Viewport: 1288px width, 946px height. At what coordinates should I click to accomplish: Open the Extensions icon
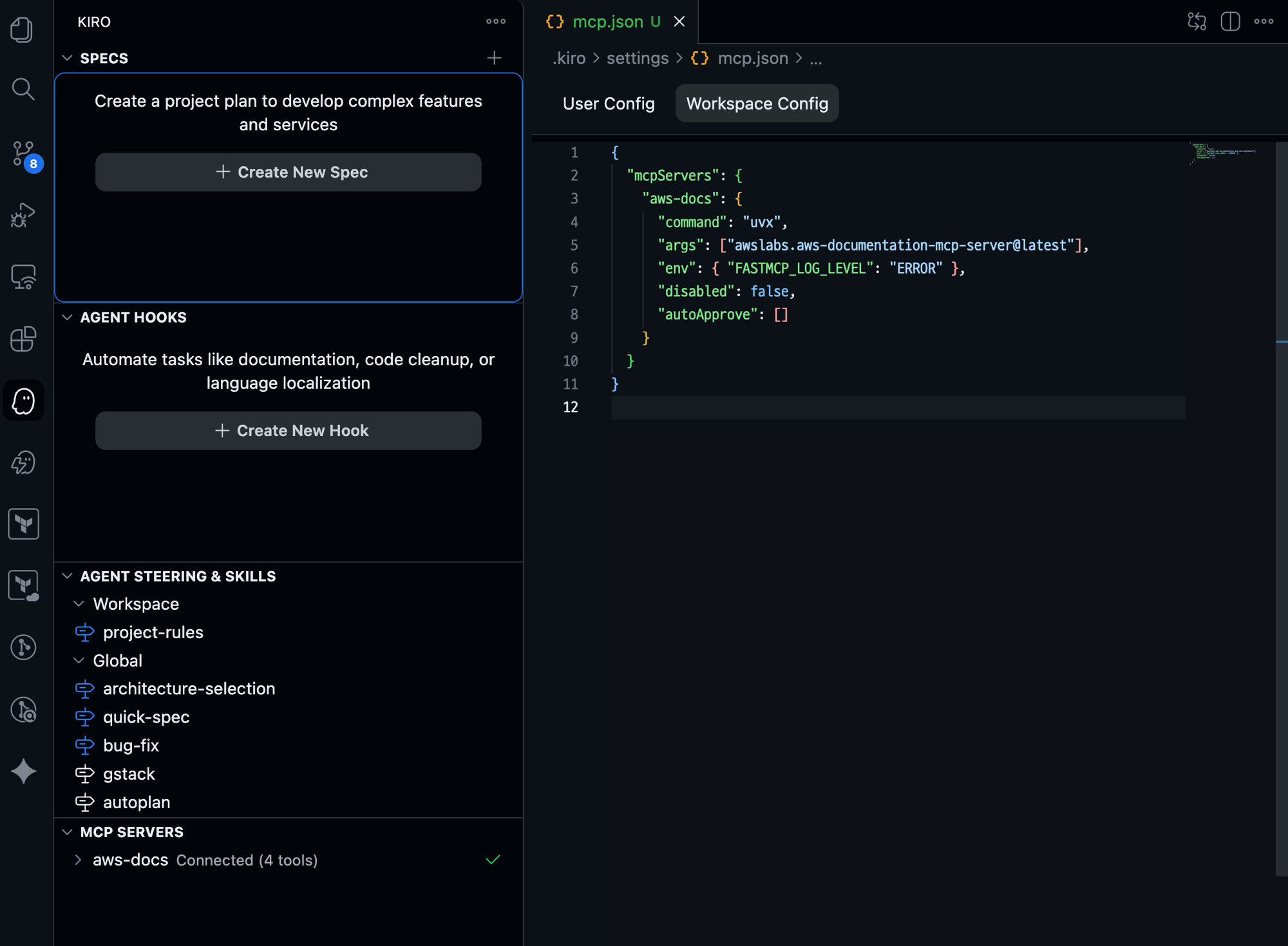[23, 339]
